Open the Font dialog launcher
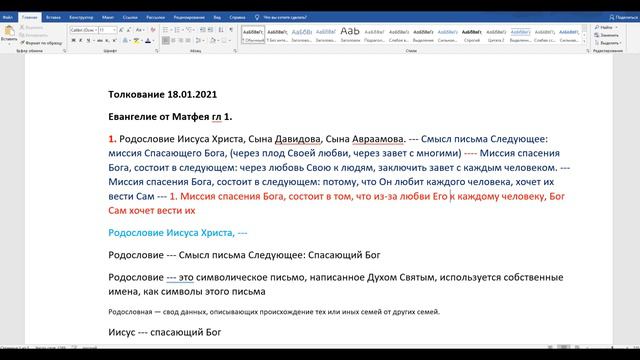This screenshot has height=360, width=640. pos(157,51)
